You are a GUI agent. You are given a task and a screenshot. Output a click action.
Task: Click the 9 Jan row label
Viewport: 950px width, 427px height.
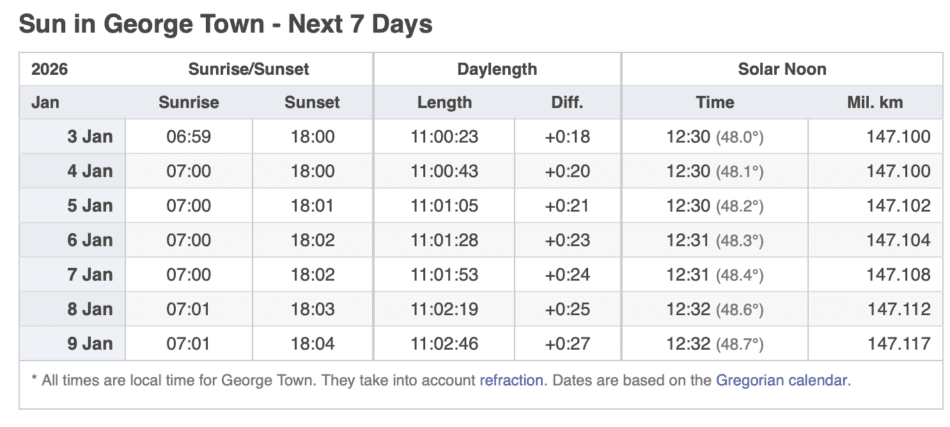point(90,343)
